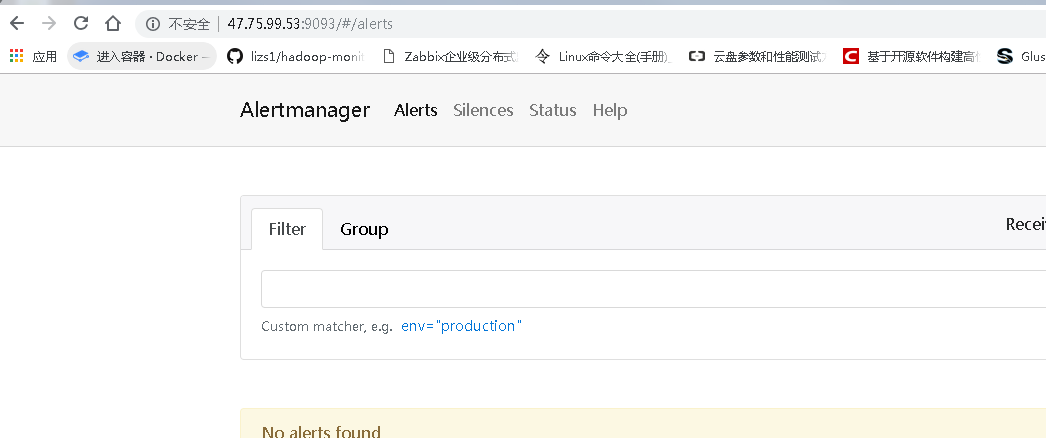Switch to the Group tab
The height and width of the screenshot is (438, 1046).
[364, 229]
